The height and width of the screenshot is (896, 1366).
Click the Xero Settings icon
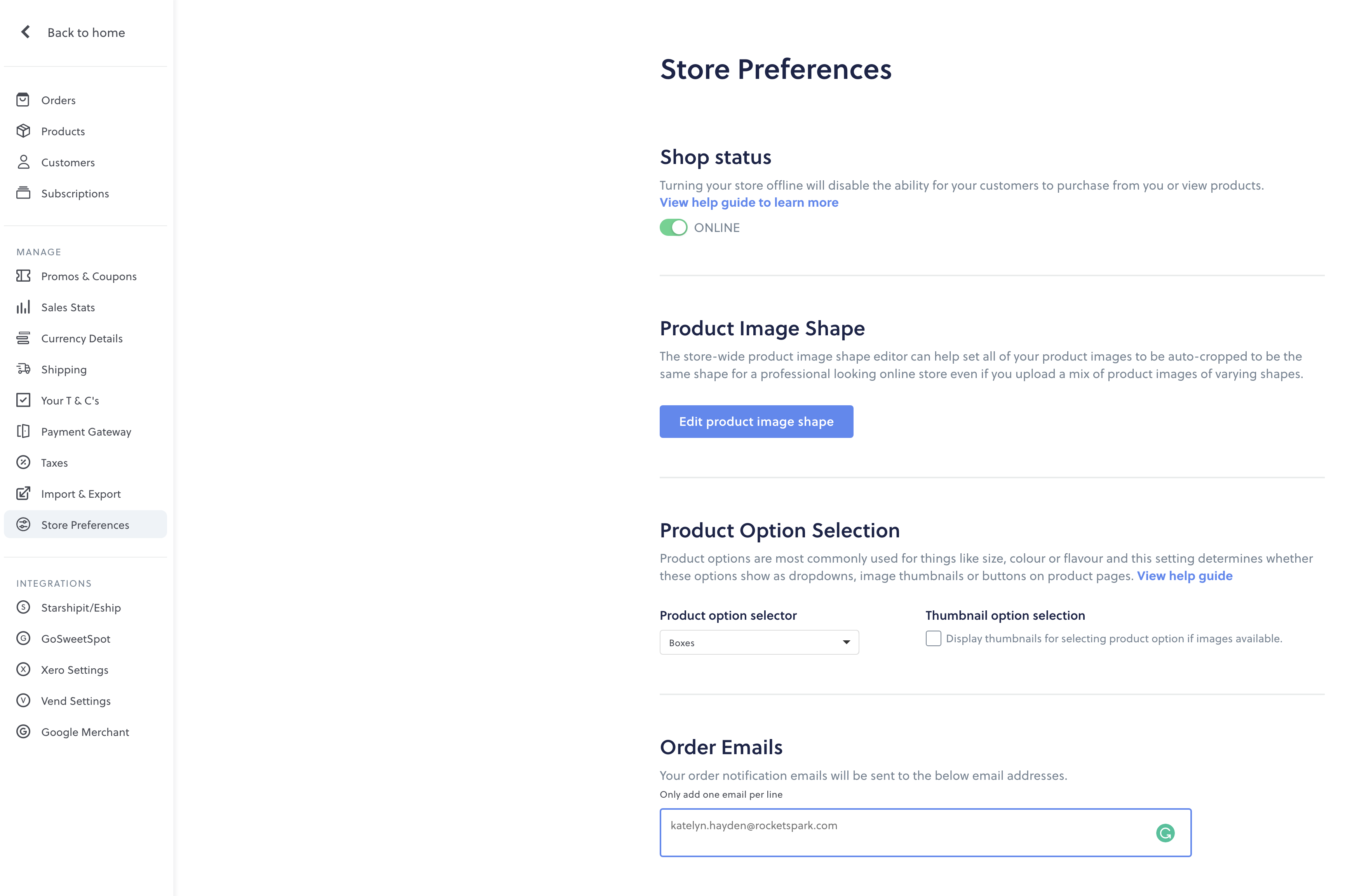coord(23,669)
